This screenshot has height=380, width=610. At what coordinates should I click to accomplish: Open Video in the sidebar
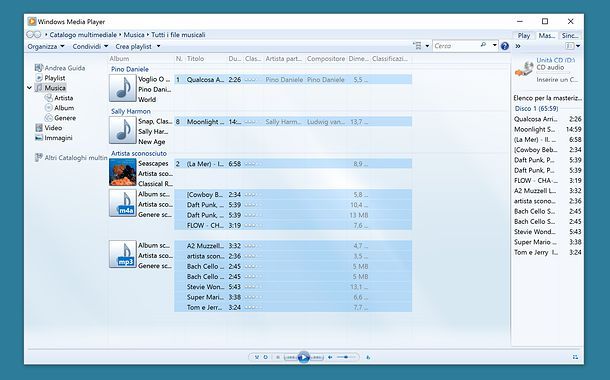coord(49,128)
